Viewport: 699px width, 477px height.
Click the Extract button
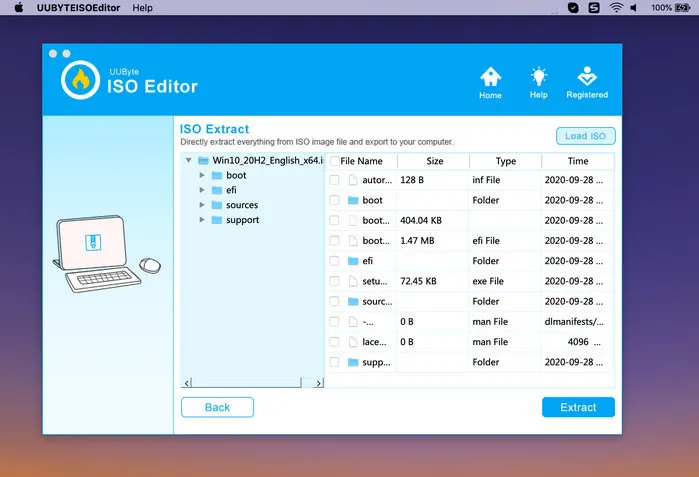(578, 407)
